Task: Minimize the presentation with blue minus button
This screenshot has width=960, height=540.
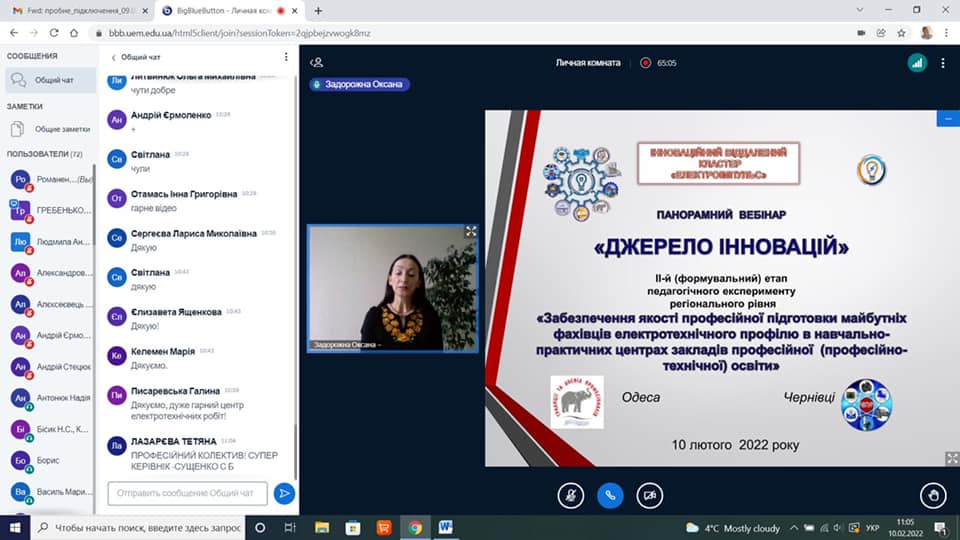Action: coord(947,119)
